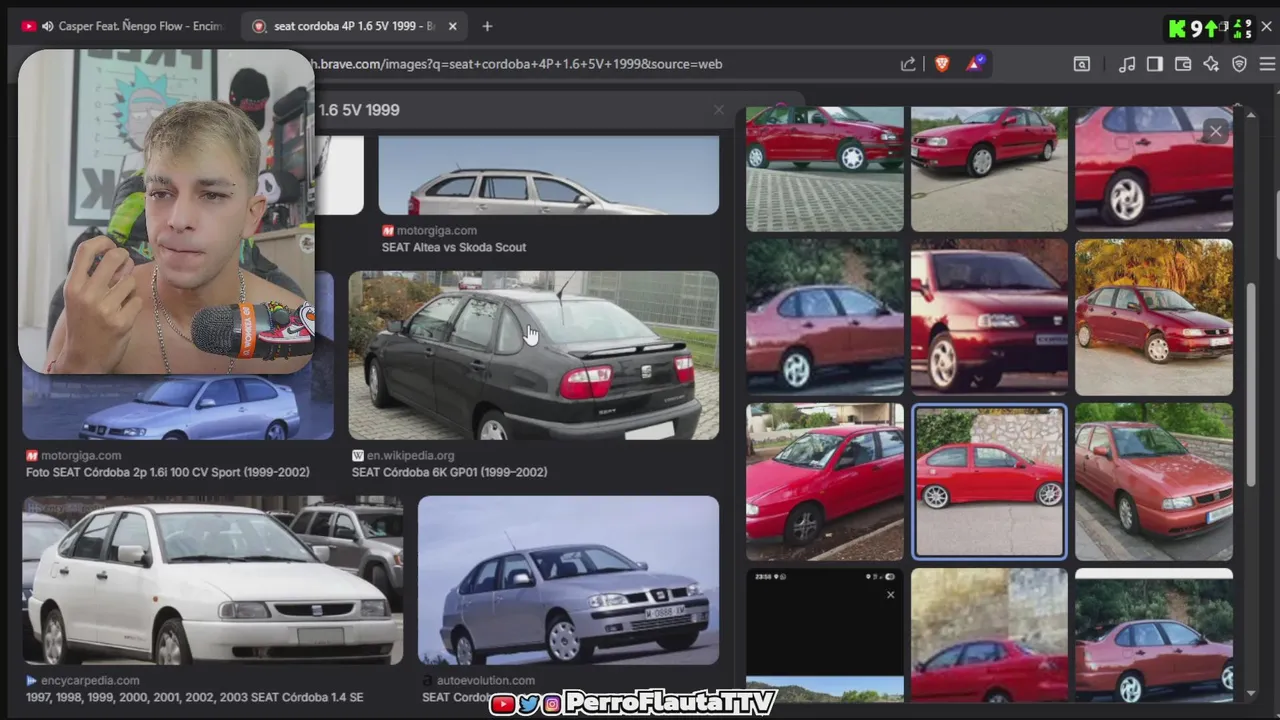
Task: Click the Brave Shields lion icon
Action: (942, 64)
